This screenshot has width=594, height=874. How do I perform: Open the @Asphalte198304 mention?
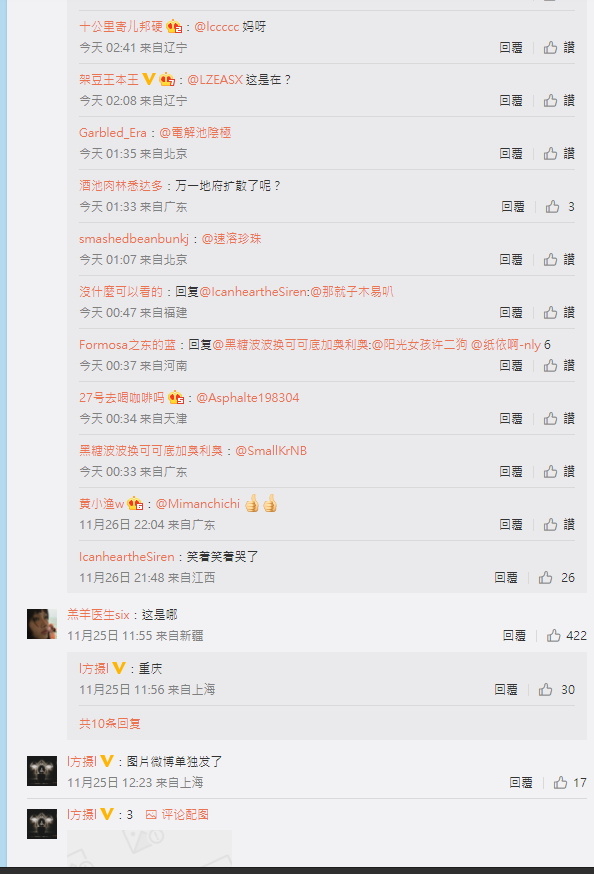click(248, 397)
